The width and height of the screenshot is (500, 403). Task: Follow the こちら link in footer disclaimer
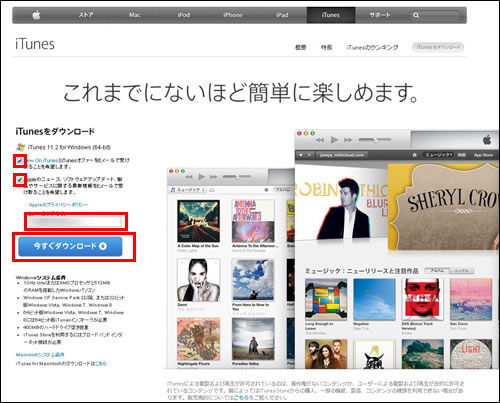pos(240,397)
